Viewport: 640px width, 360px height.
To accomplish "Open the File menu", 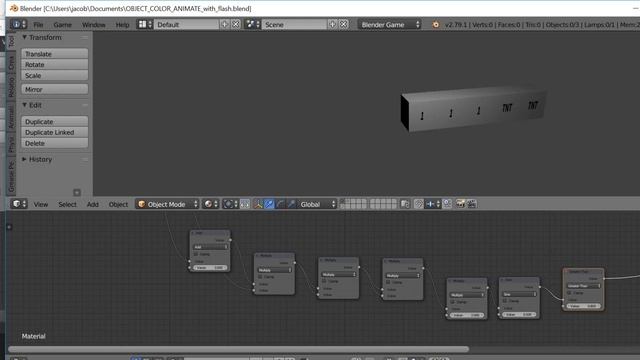I will 38,24.
